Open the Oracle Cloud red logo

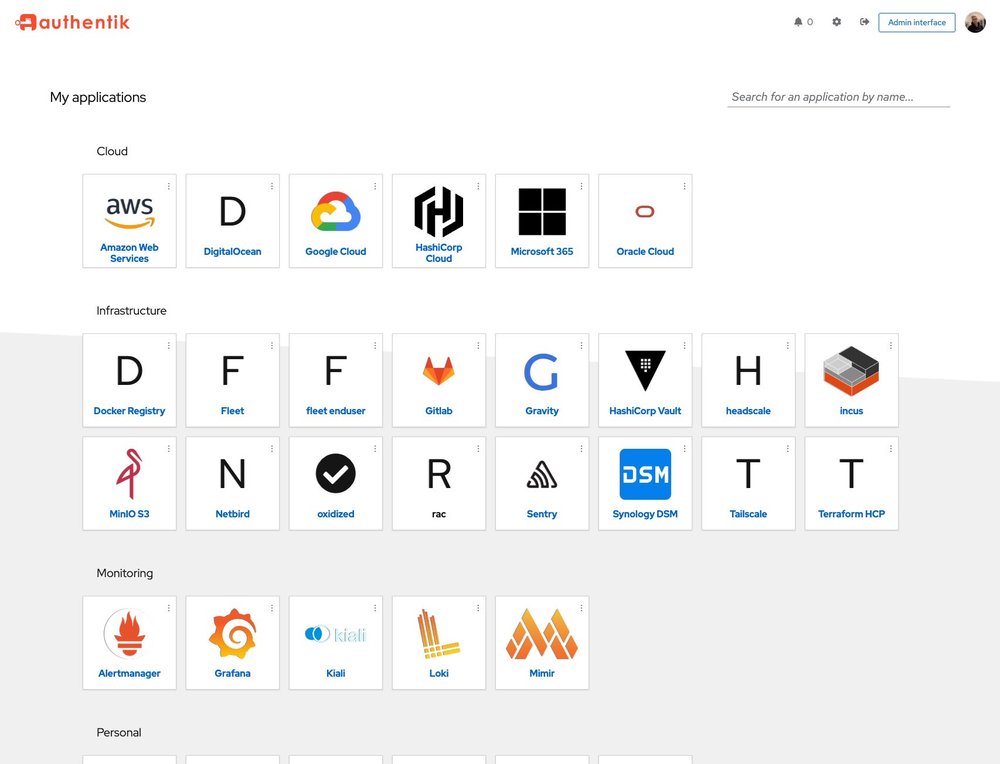point(645,212)
